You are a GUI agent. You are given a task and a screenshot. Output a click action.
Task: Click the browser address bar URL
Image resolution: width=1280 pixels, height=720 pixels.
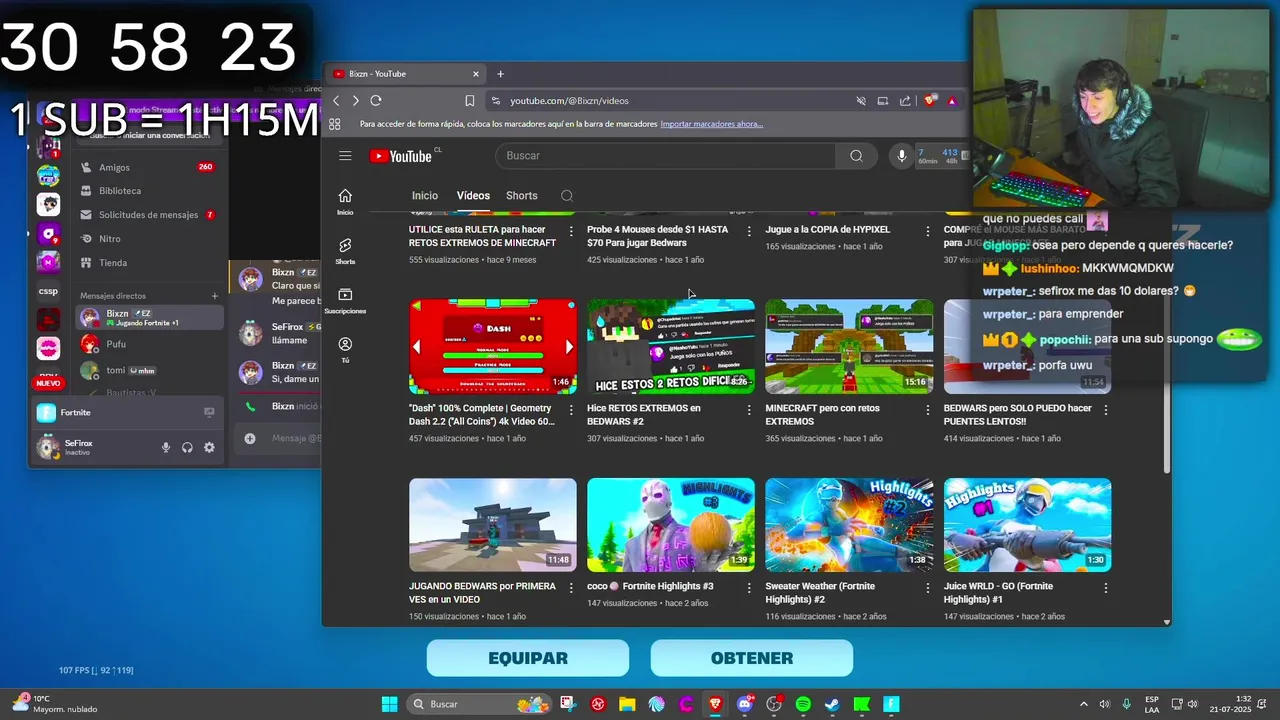569,100
